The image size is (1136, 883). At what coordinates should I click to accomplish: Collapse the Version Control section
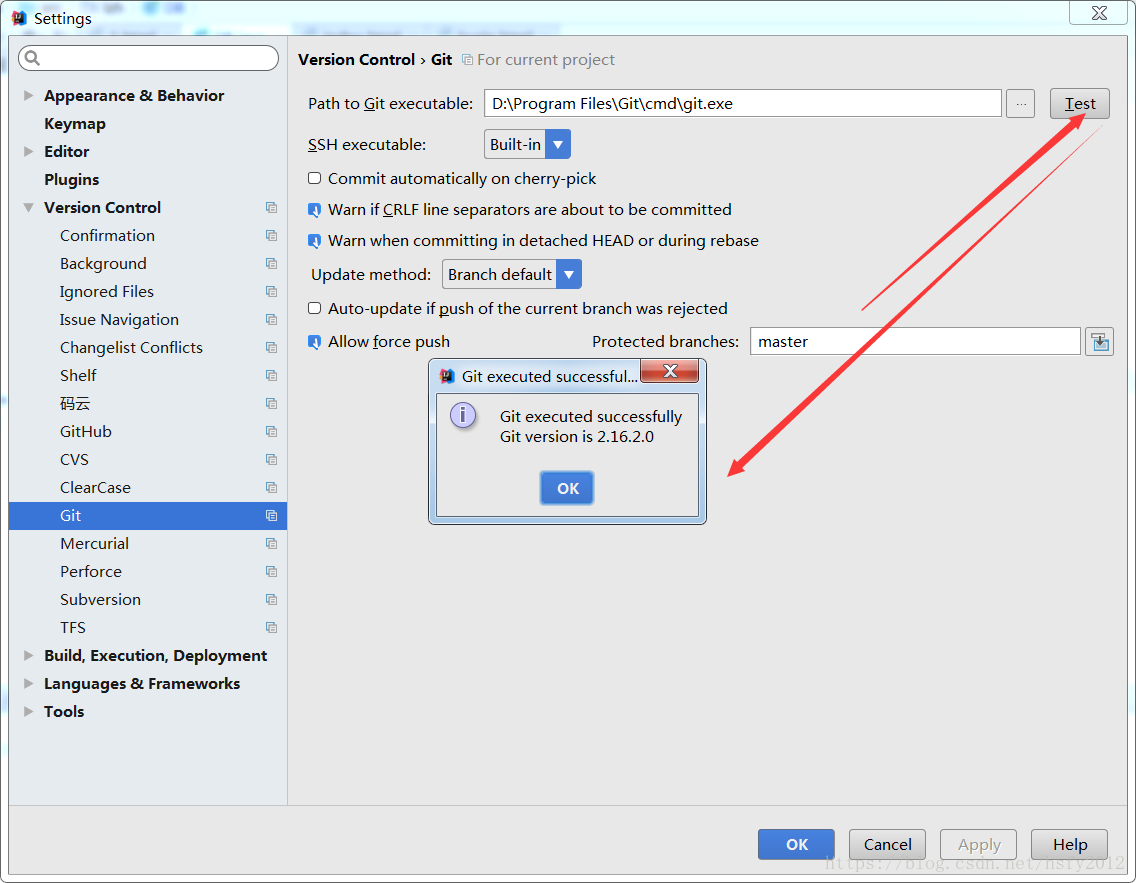click(28, 208)
